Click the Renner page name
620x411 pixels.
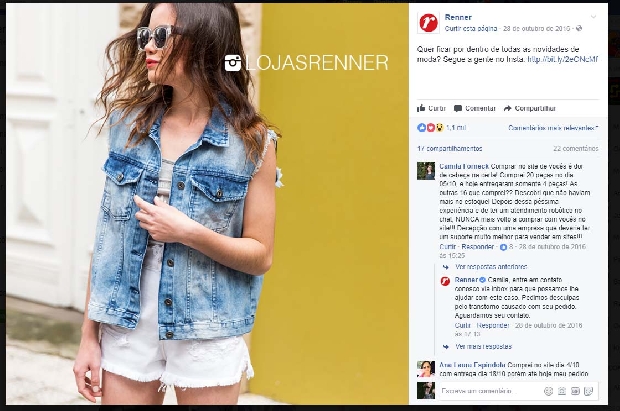tap(458, 17)
